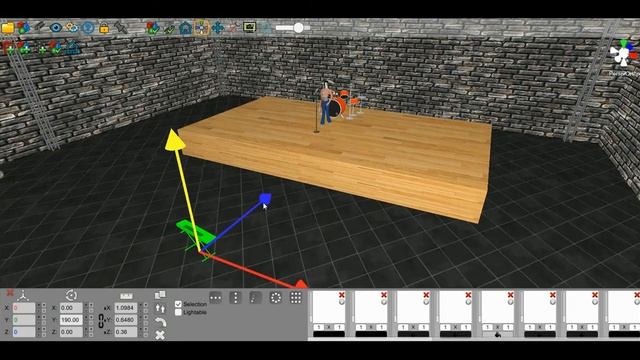
Task: Click the scale Z field showing 0.36
Action: [126, 332]
